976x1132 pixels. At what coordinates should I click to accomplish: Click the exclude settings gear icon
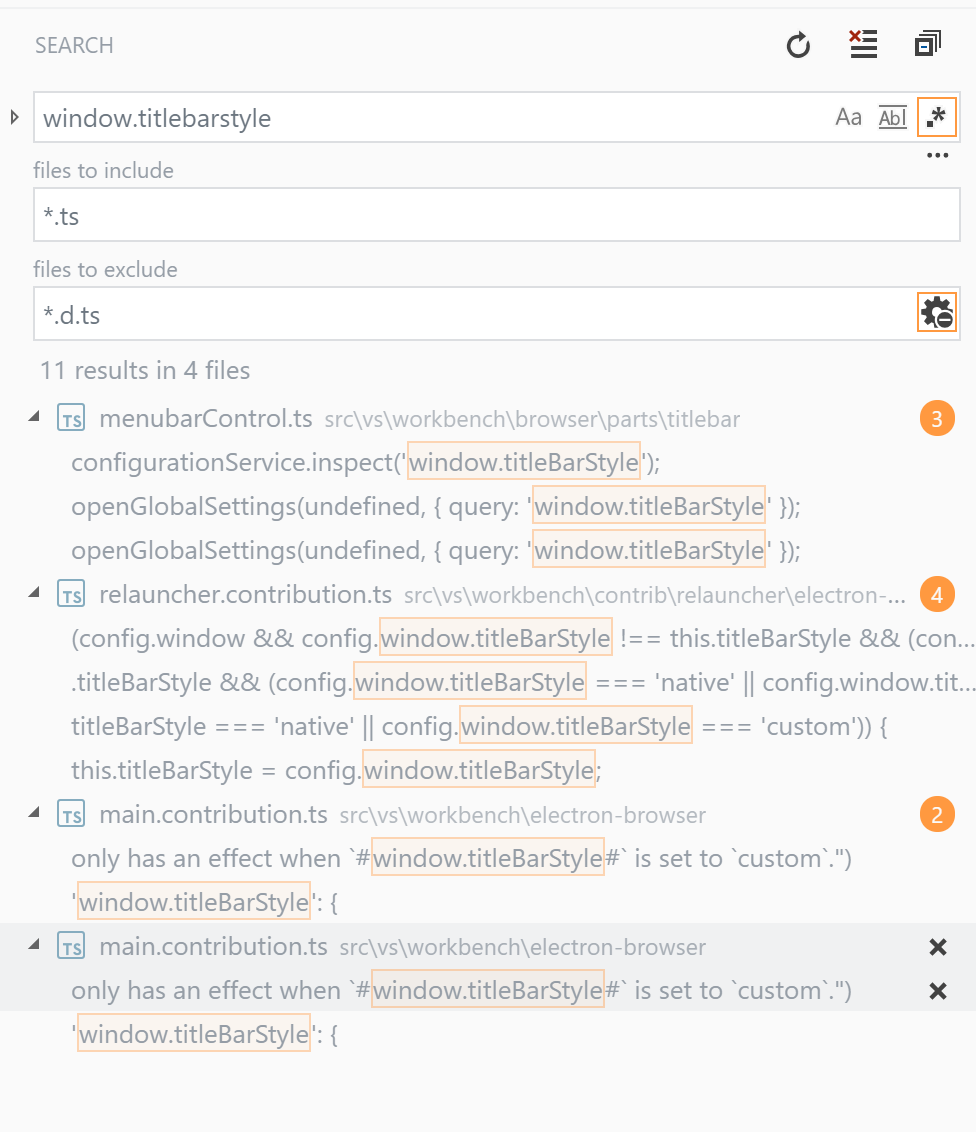click(937, 312)
